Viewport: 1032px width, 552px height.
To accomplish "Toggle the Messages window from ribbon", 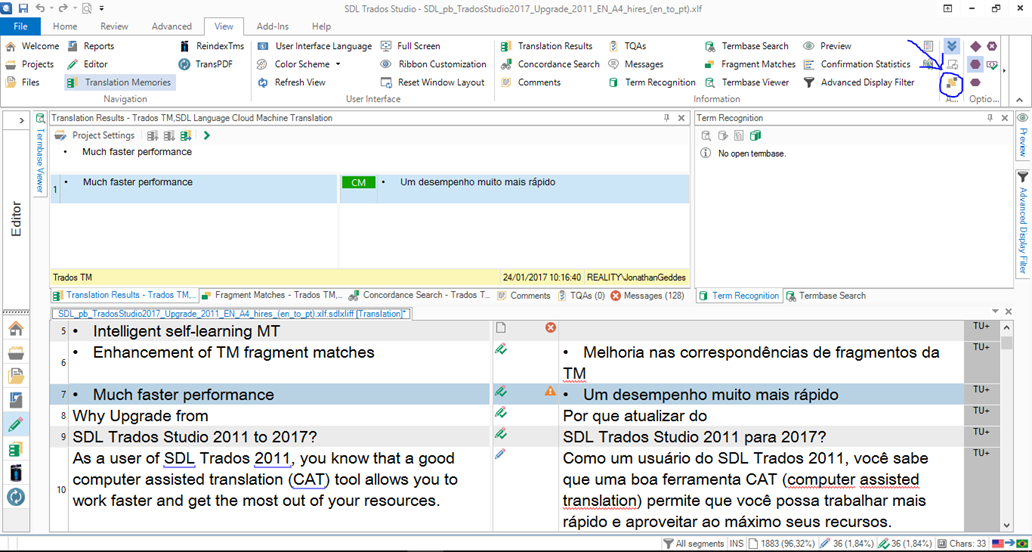I will 635,64.
